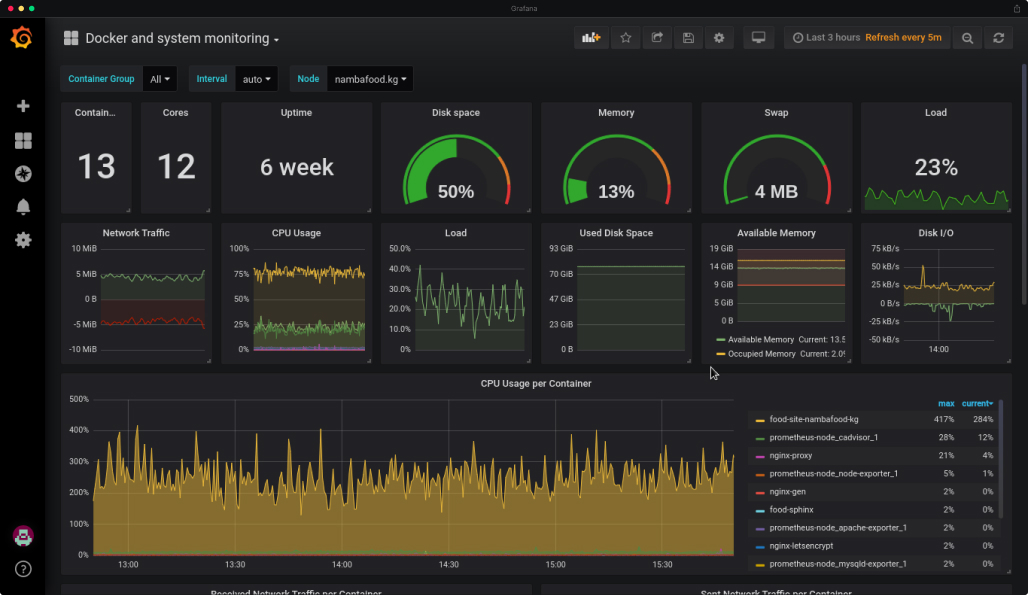
Task: Open Explore via the compass sidebar icon
Action: click(x=22, y=173)
